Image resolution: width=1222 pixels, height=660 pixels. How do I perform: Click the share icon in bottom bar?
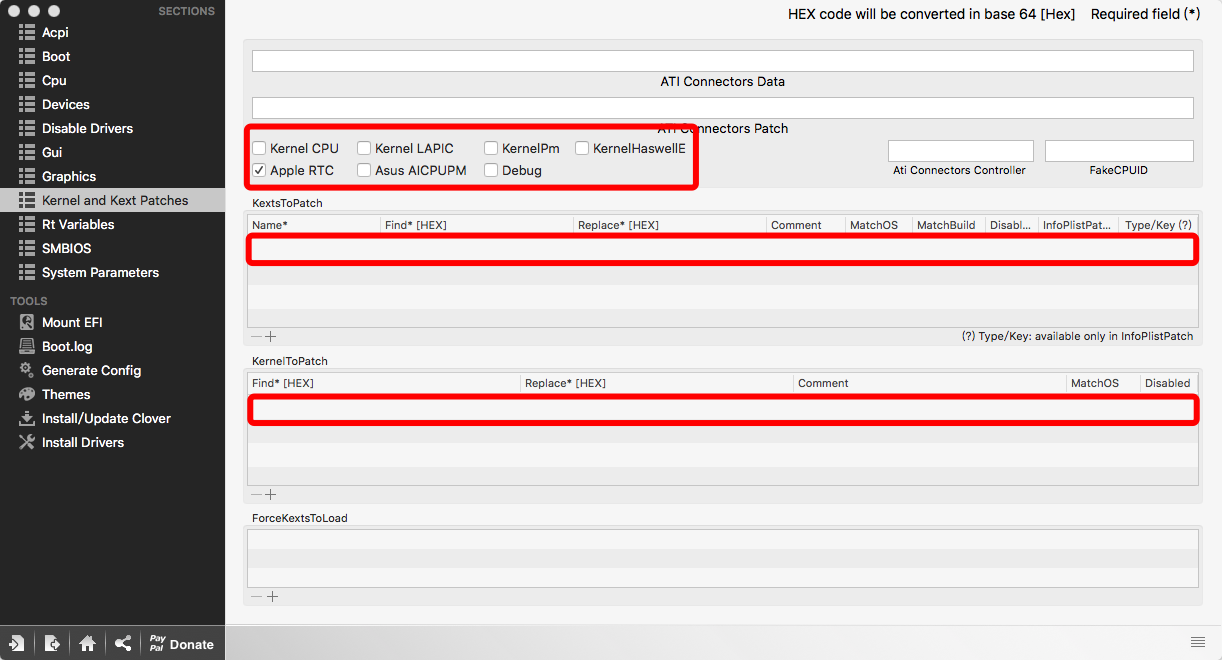coord(122,643)
